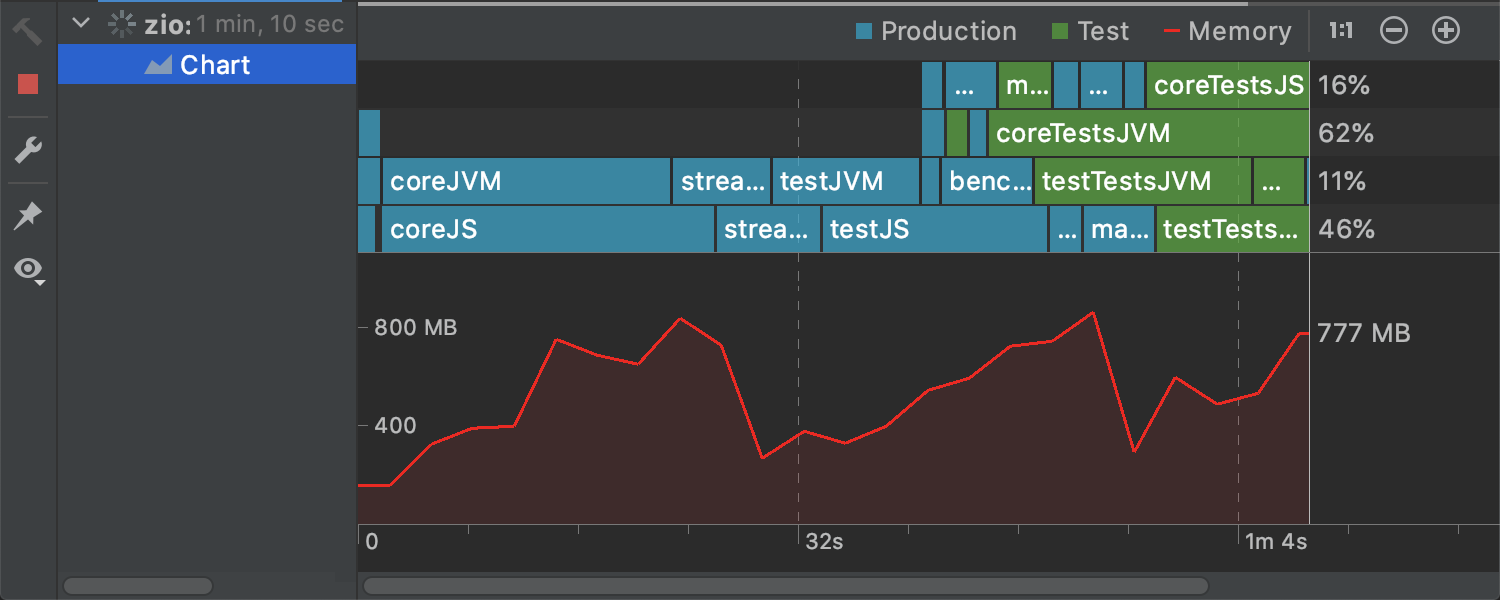Select the green 'm...' block in top row
The height and width of the screenshot is (600, 1500).
click(x=1025, y=85)
